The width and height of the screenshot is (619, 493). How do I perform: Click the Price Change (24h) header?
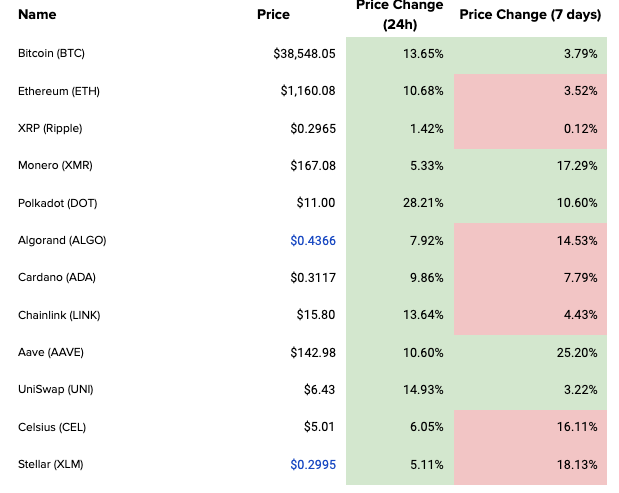[x=399, y=15]
